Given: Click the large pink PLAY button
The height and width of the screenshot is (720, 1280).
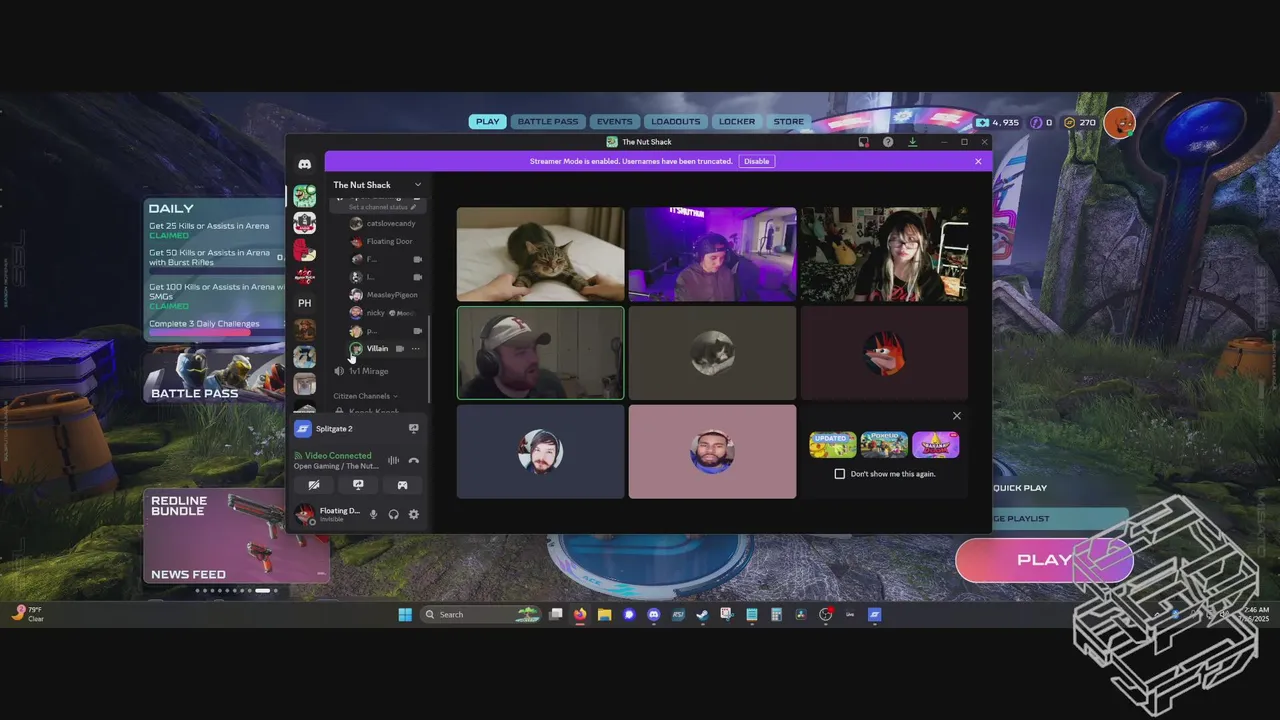Looking at the screenshot, I should (x=1044, y=560).
